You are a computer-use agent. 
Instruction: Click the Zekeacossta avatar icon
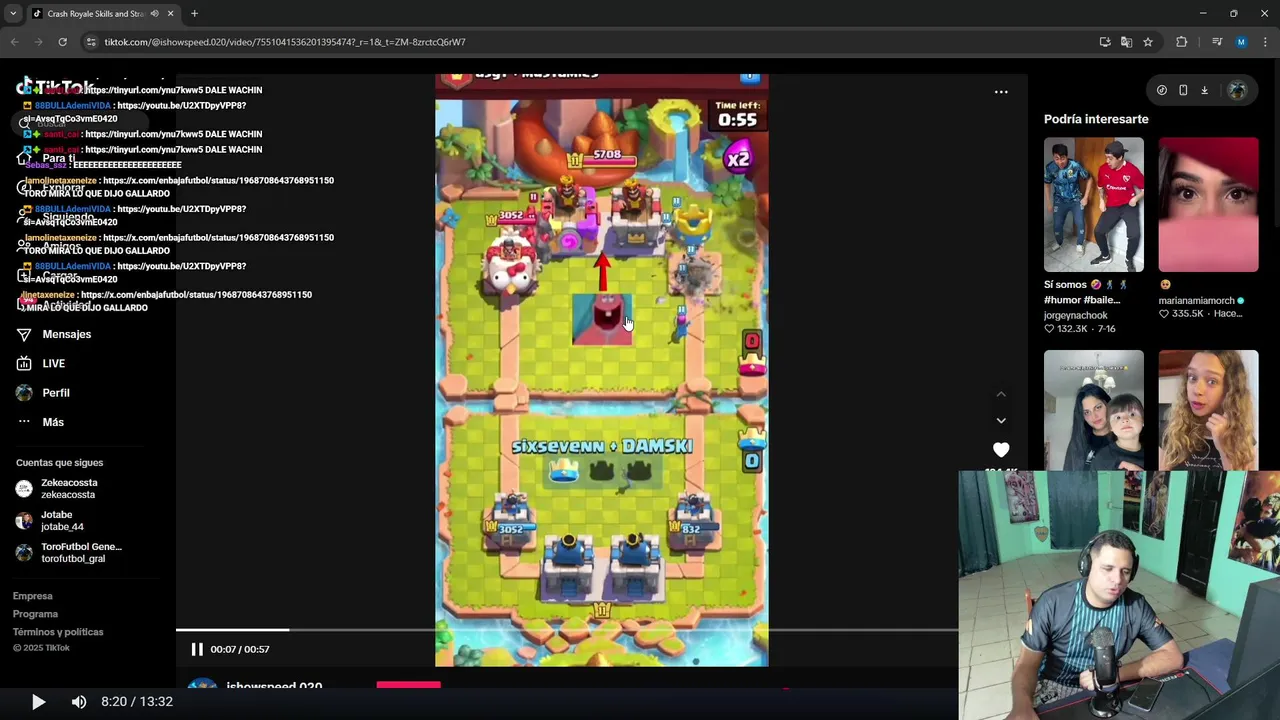[24, 489]
